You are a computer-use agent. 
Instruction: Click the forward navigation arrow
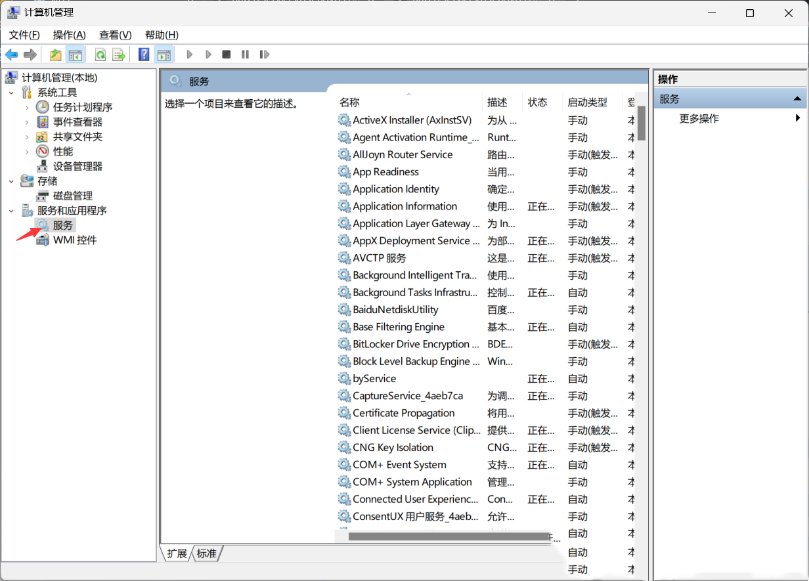(x=29, y=54)
